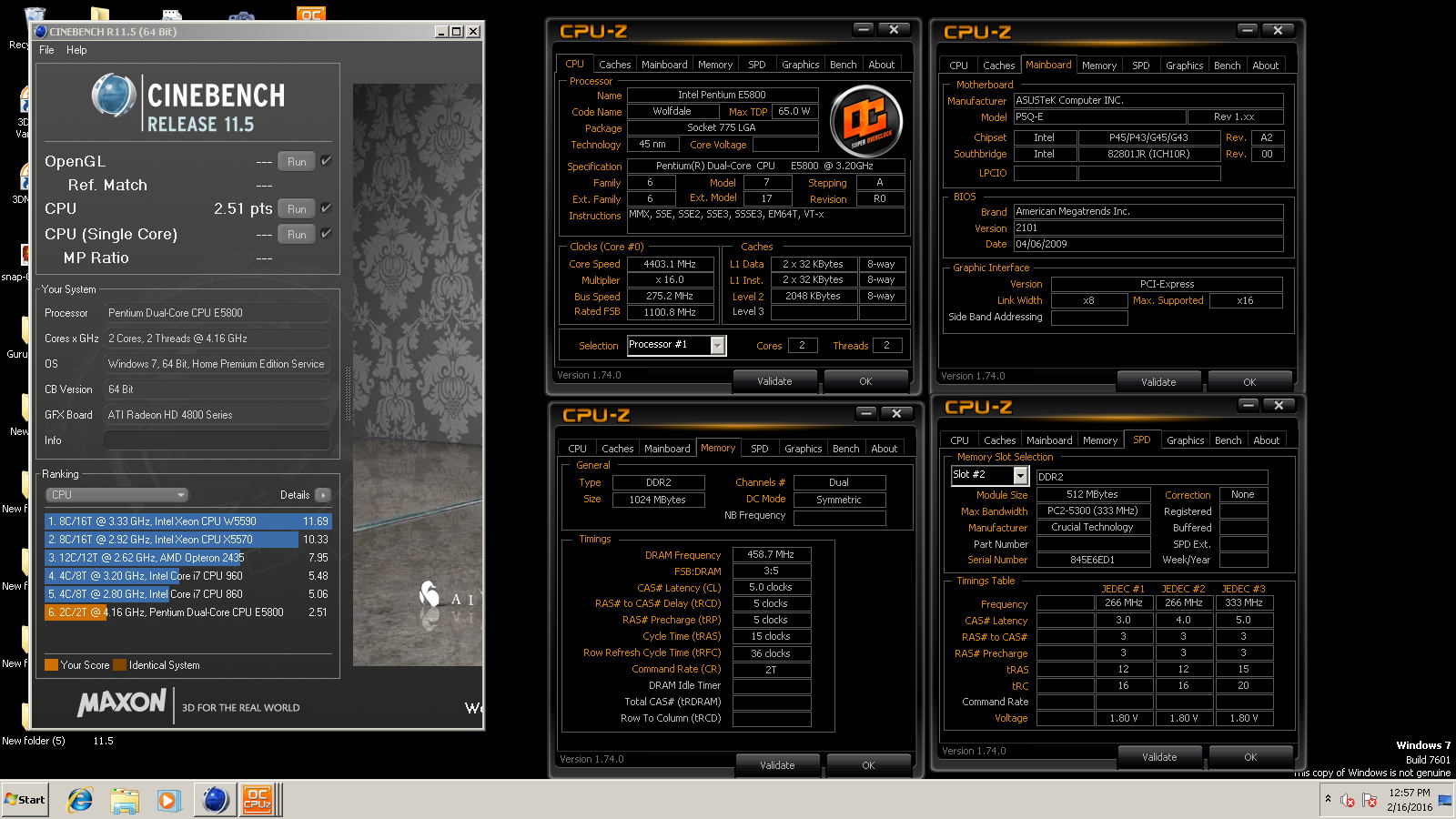Toggle the OpenGL test checkbox
The height and width of the screenshot is (819, 1456).
326,160
